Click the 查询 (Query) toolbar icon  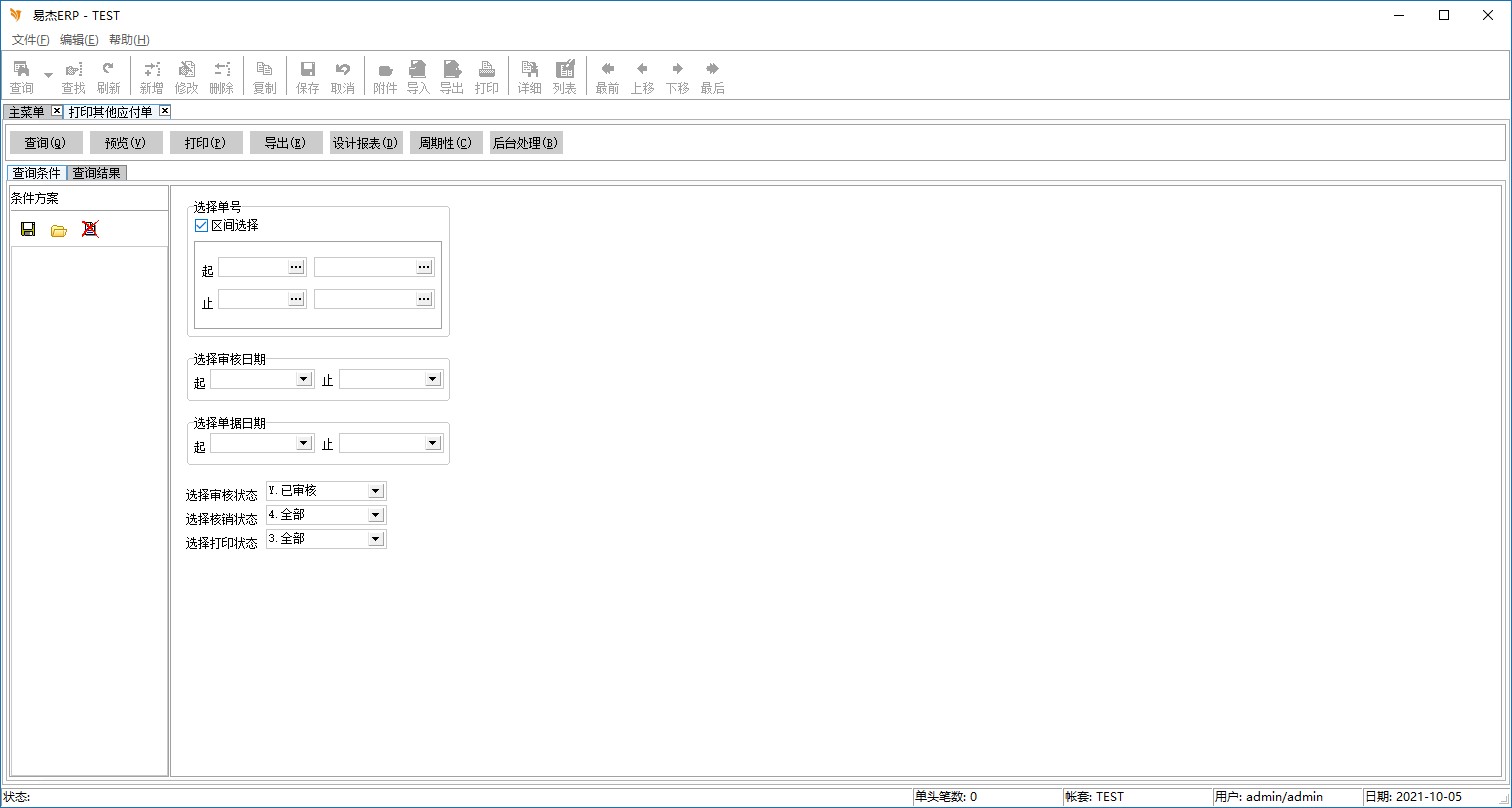click(x=21, y=76)
